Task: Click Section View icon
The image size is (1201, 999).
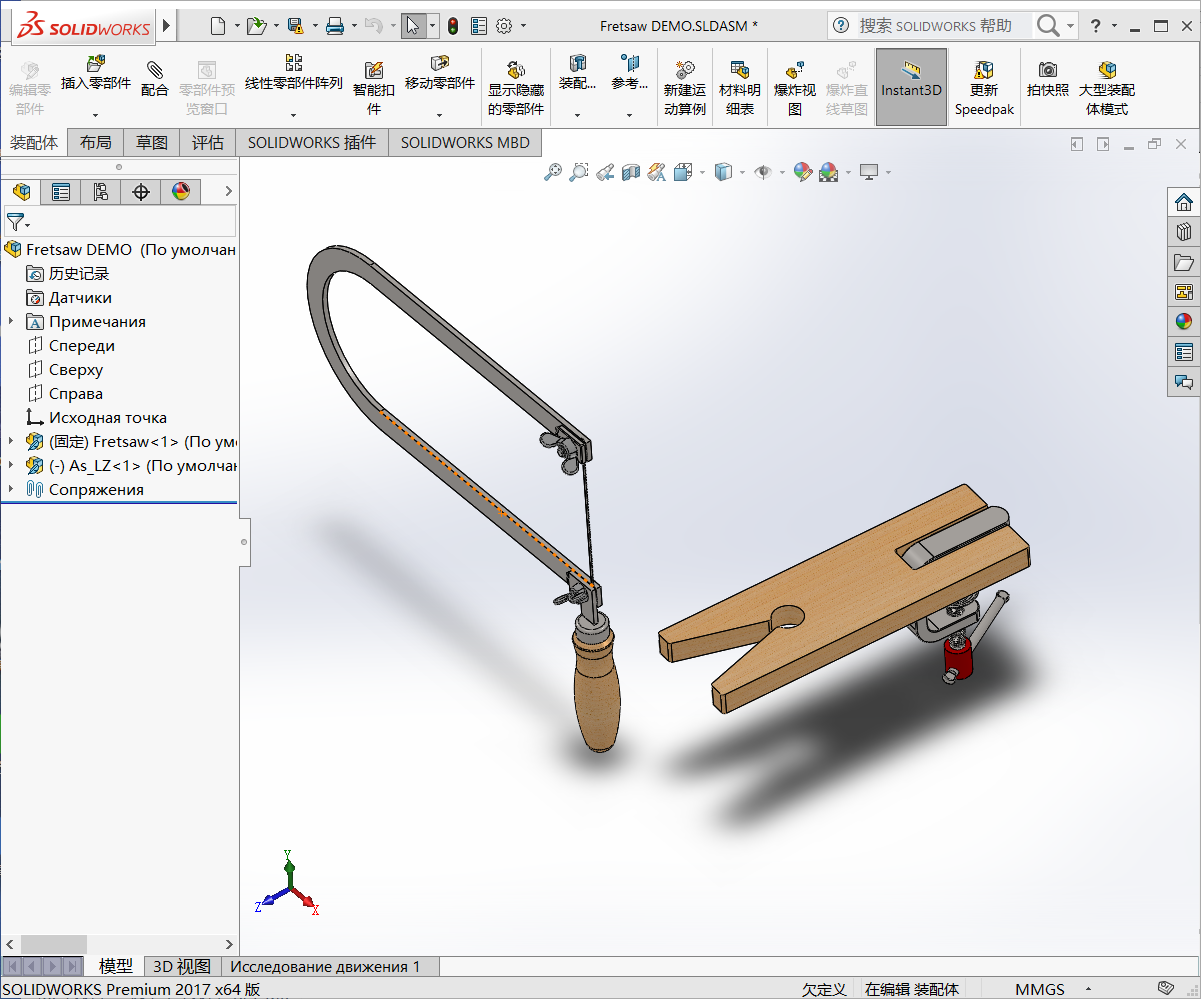Action: pos(631,172)
